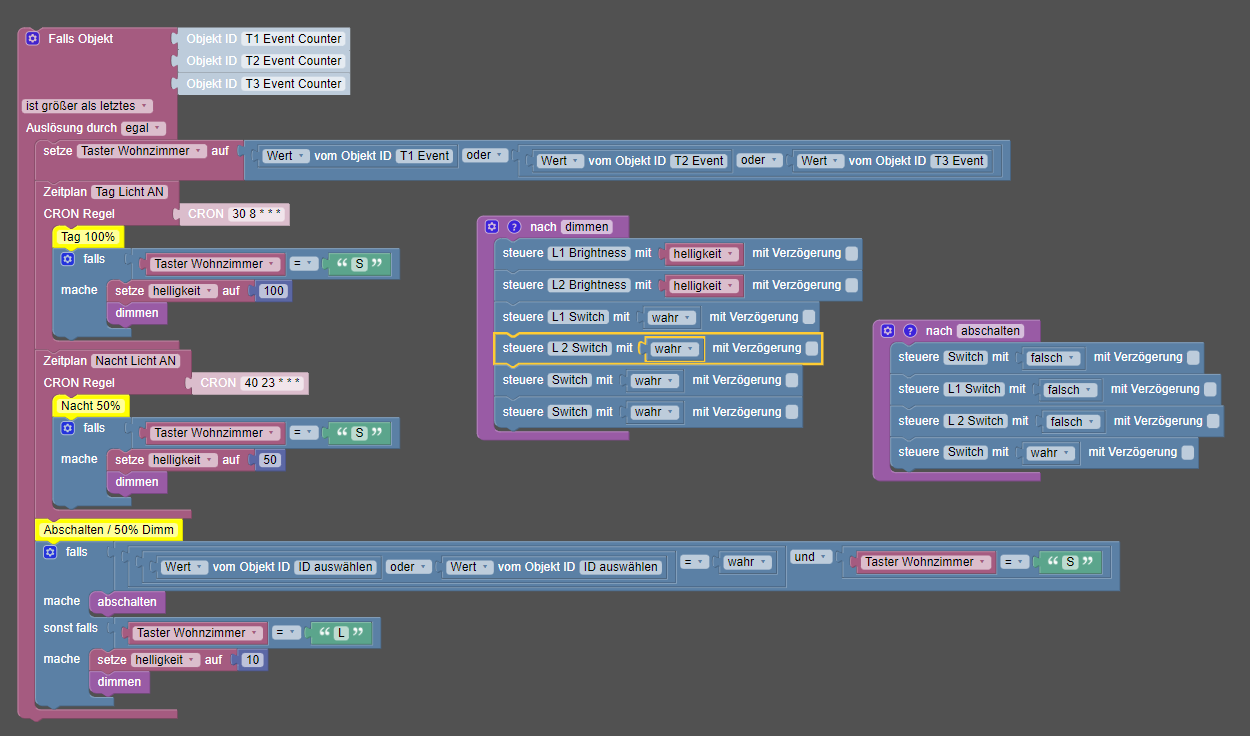Edit brightness number 50
This screenshot has width=1250, height=736.
click(270, 460)
